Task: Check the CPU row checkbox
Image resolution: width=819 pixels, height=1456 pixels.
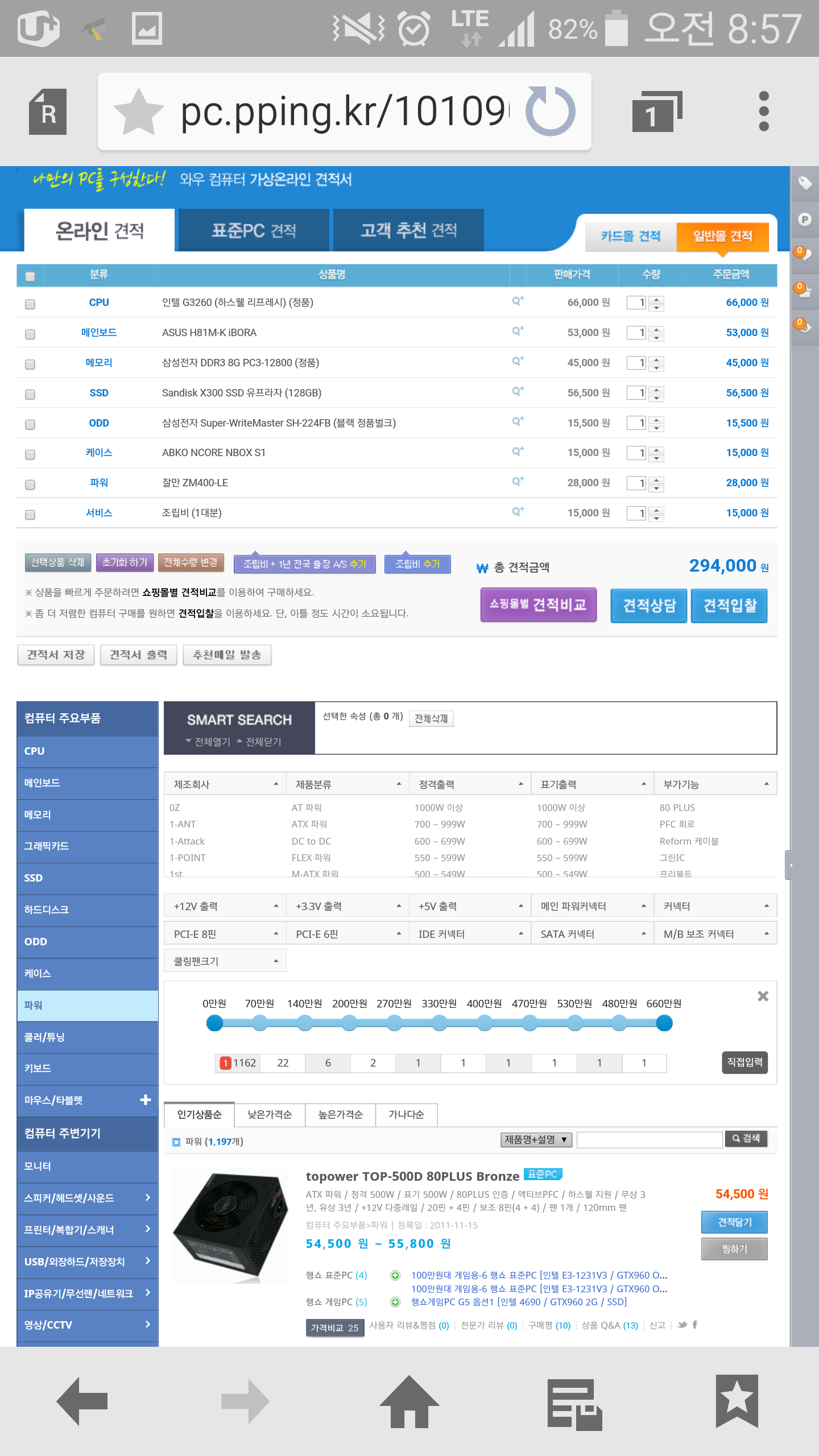Action: [30, 304]
